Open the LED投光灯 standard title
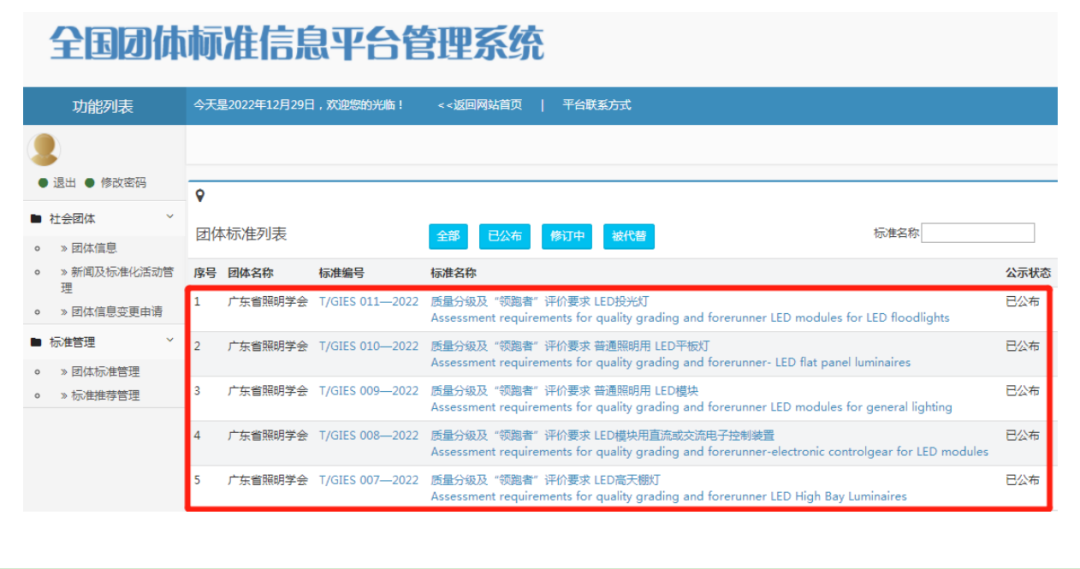This screenshot has width=1080, height=569. 540,301
